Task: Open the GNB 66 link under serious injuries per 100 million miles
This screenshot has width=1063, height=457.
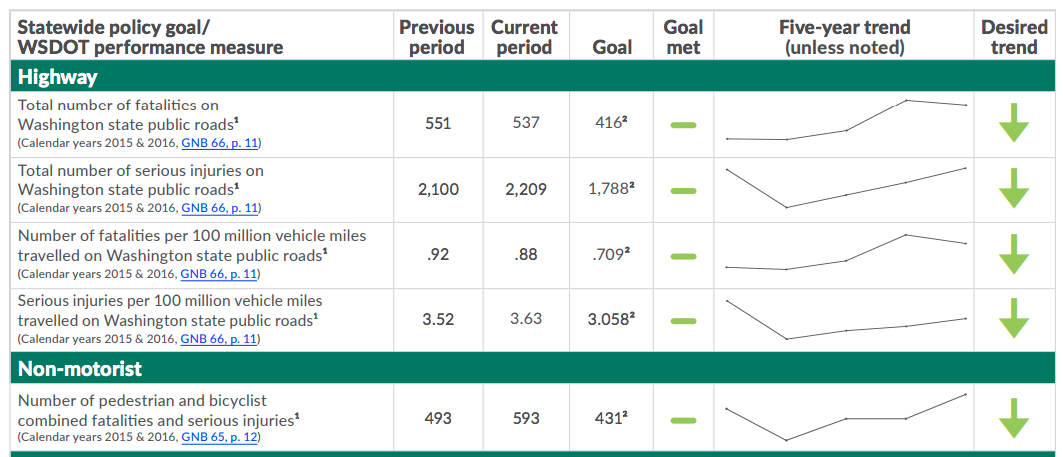Action: tap(219, 339)
